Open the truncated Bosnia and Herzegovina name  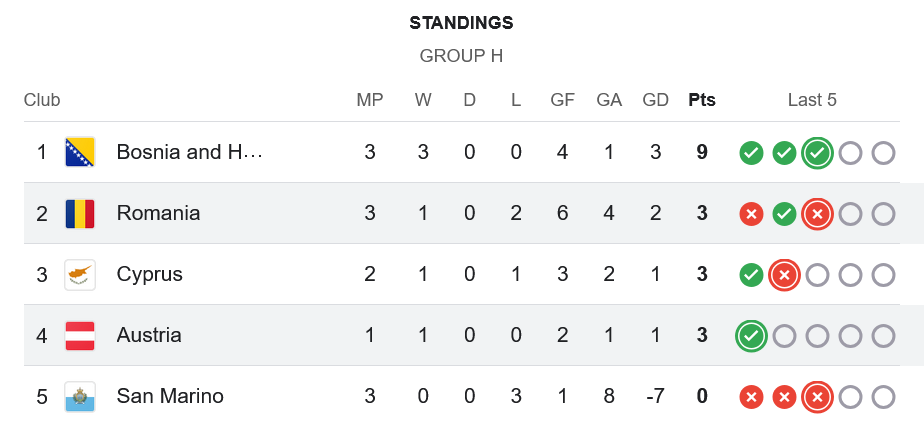click(189, 152)
